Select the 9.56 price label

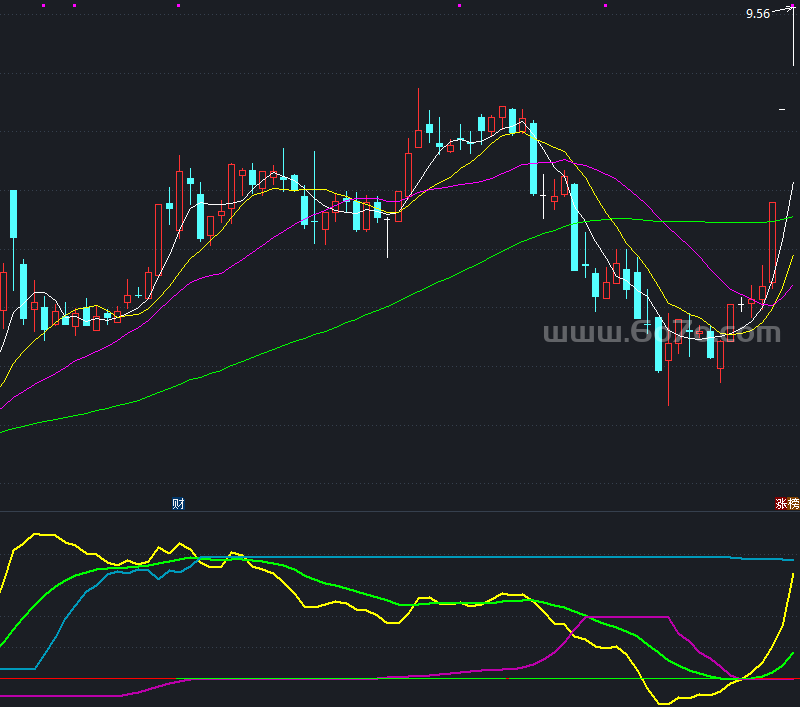tap(758, 14)
